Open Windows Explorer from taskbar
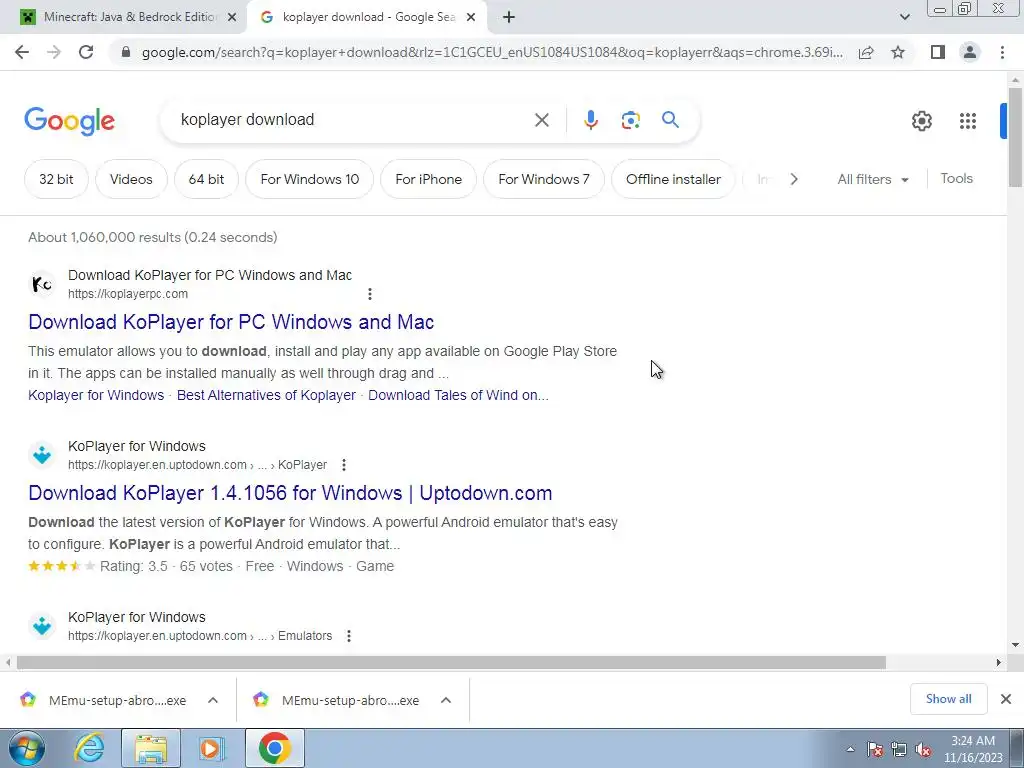The width and height of the screenshot is (1024, 768). [151, 748]
